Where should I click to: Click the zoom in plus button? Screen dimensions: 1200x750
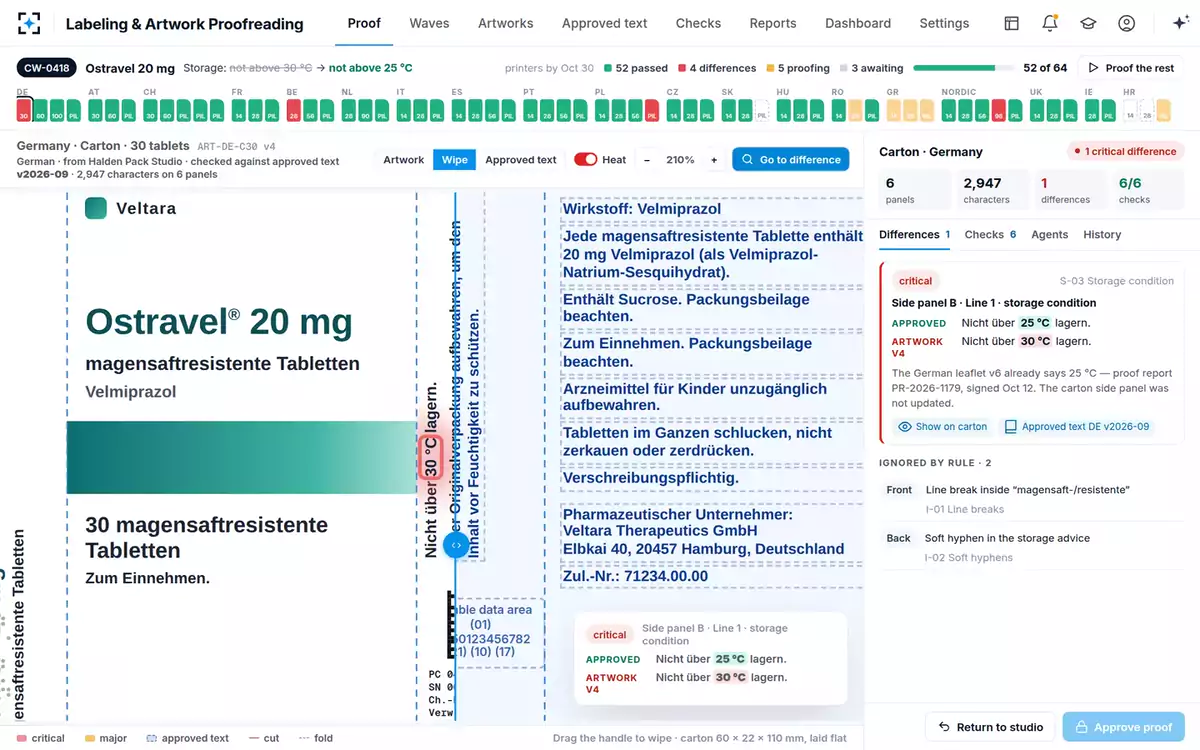point(714,160)
